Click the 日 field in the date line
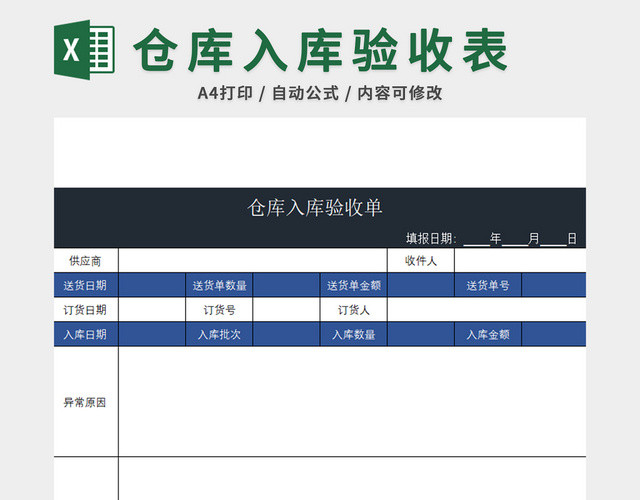 coord(558,238)
